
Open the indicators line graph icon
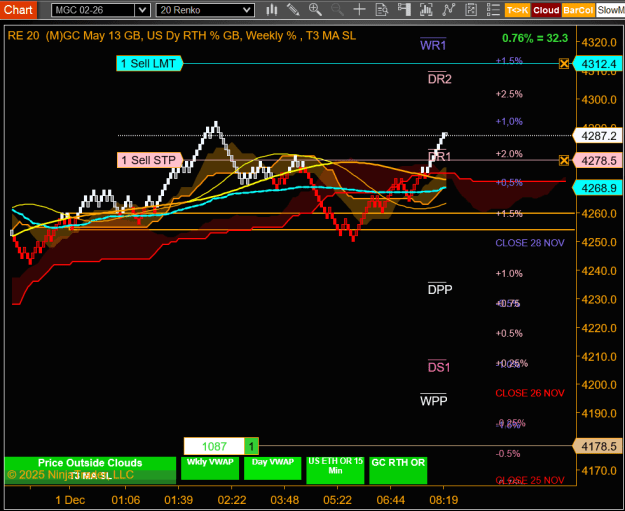448,10
